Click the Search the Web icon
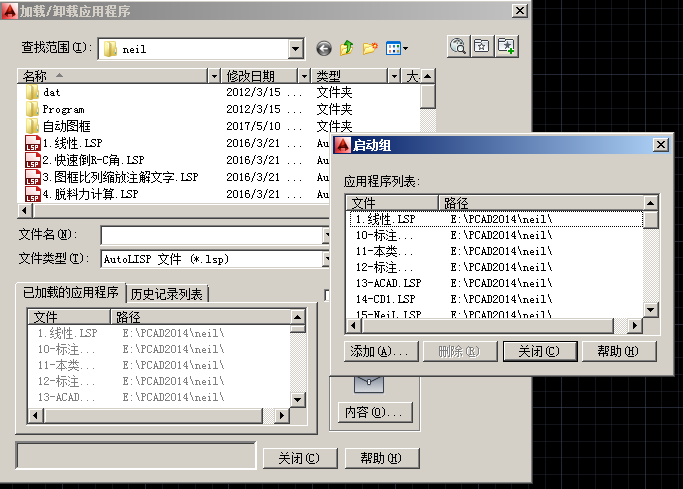 click(x=458, y=46)
